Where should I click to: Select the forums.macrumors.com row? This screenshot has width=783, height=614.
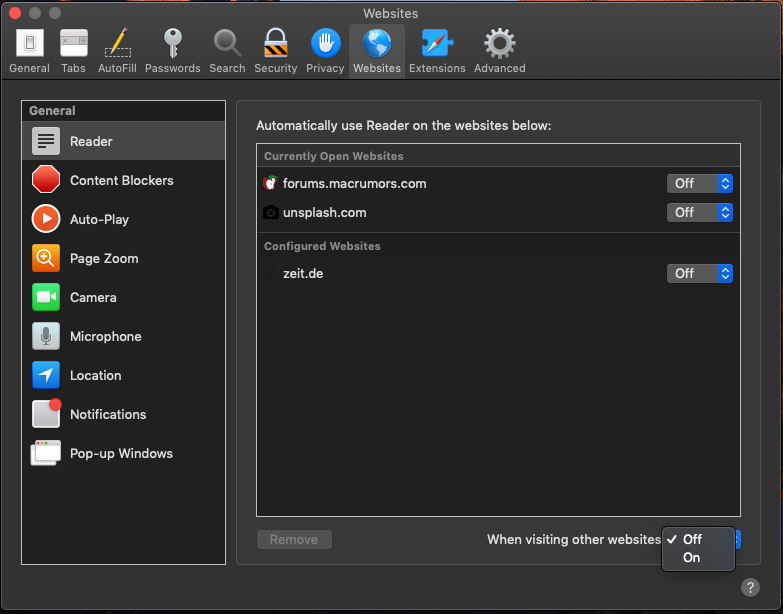coord(498,184)
